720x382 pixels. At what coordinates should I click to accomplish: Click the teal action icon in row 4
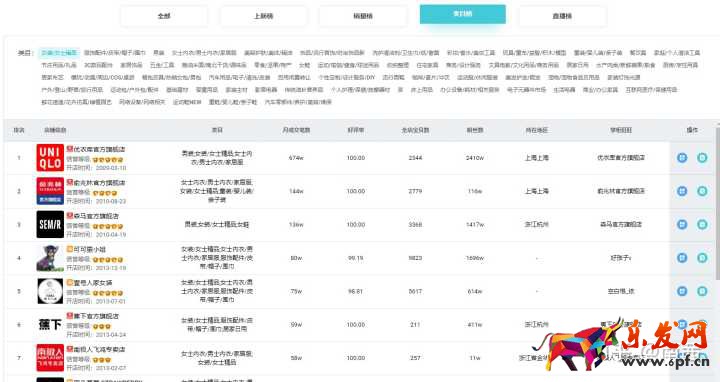702,258
